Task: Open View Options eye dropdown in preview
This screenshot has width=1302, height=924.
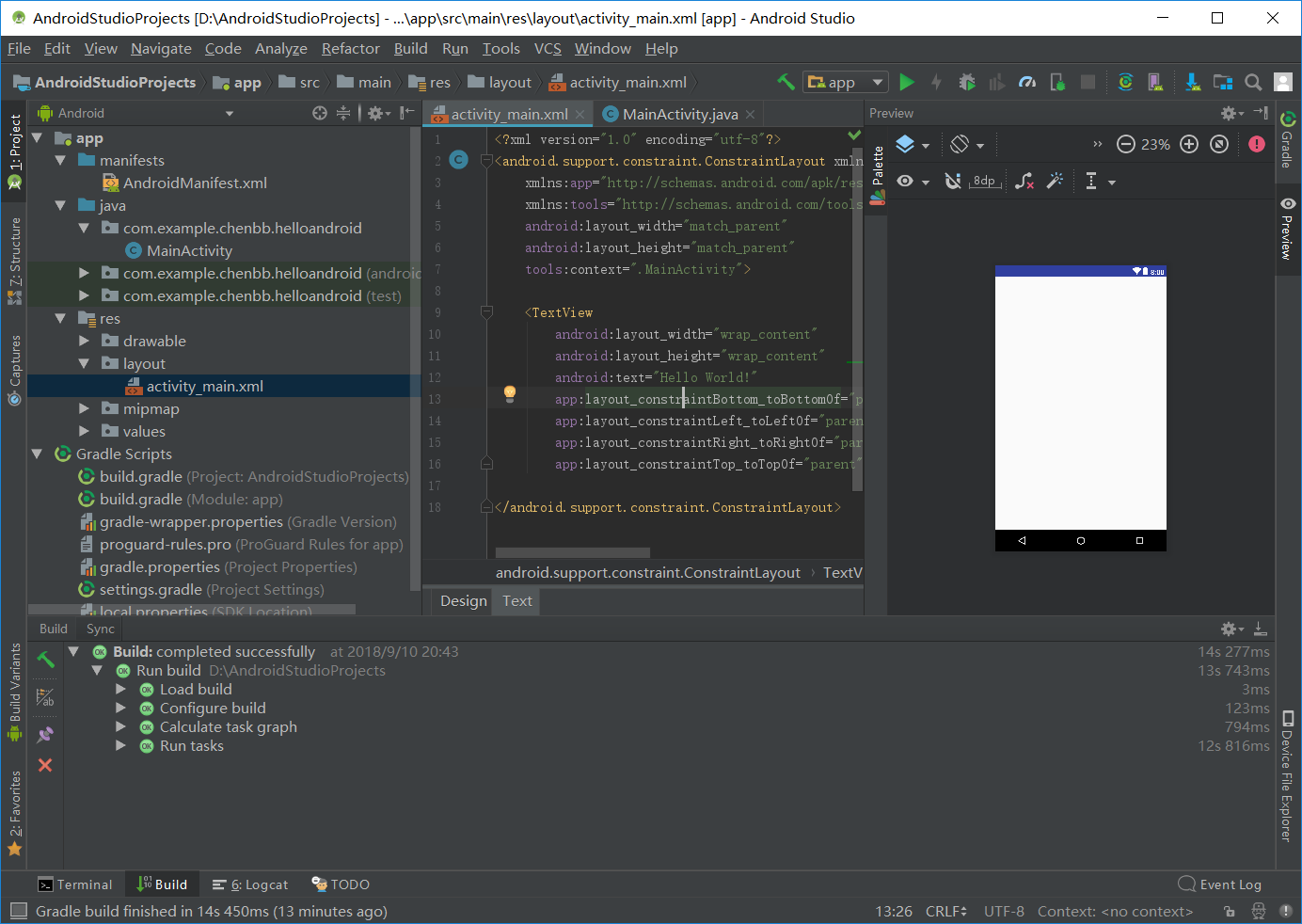Action: [913, 181]
